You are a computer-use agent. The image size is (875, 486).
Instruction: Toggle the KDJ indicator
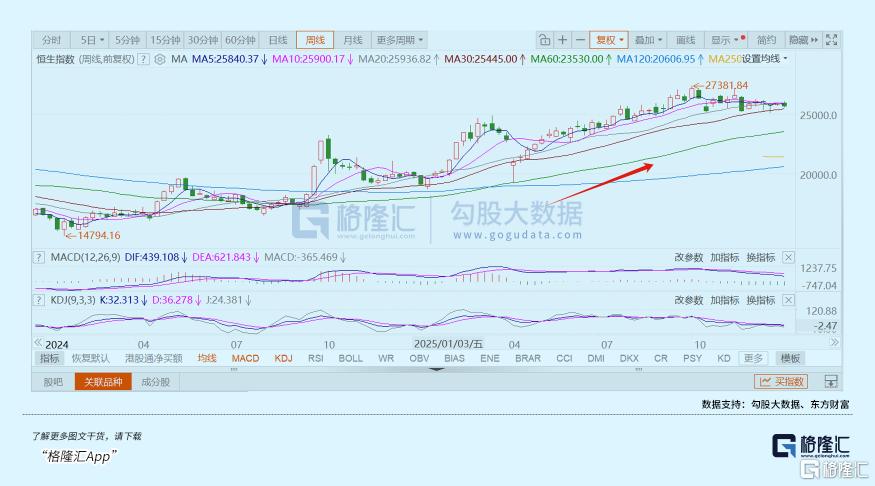tap(283, 358)
